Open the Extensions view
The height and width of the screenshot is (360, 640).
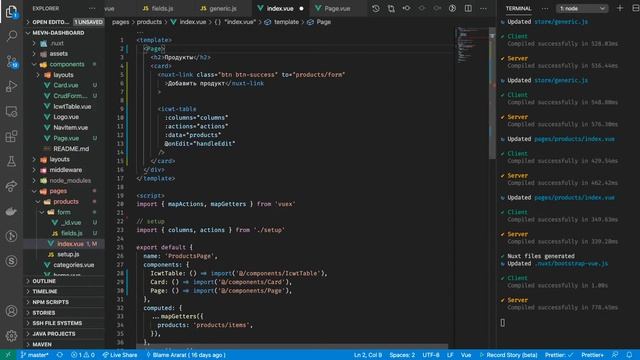[11, 136]
